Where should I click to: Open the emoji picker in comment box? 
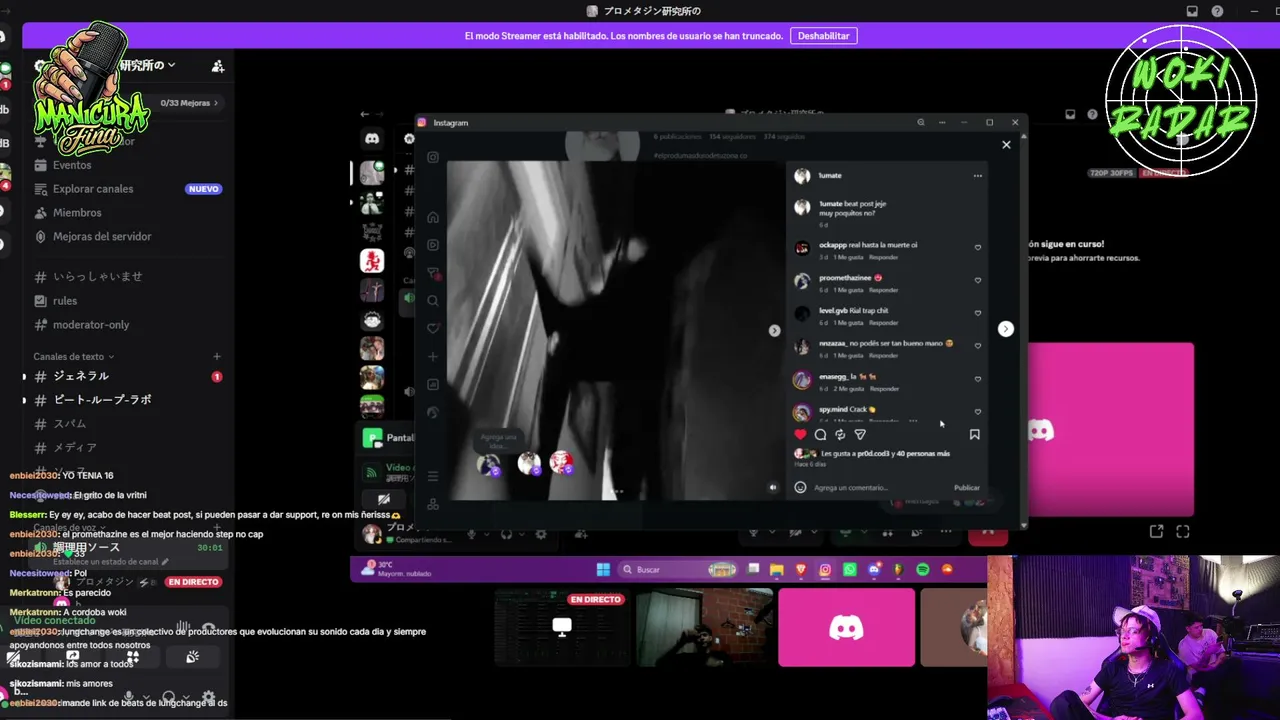800,488
